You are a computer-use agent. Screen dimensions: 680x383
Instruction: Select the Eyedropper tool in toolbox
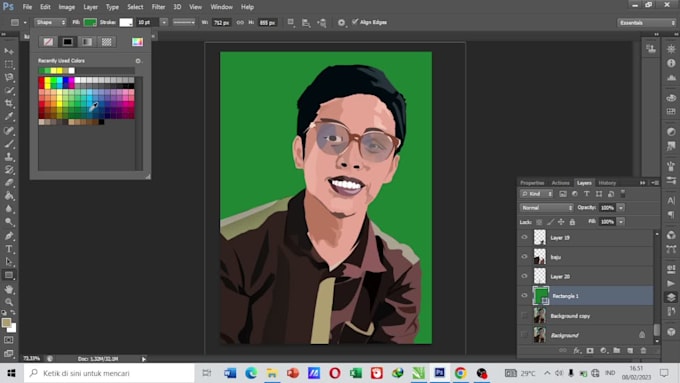click(x=9, y=116)
